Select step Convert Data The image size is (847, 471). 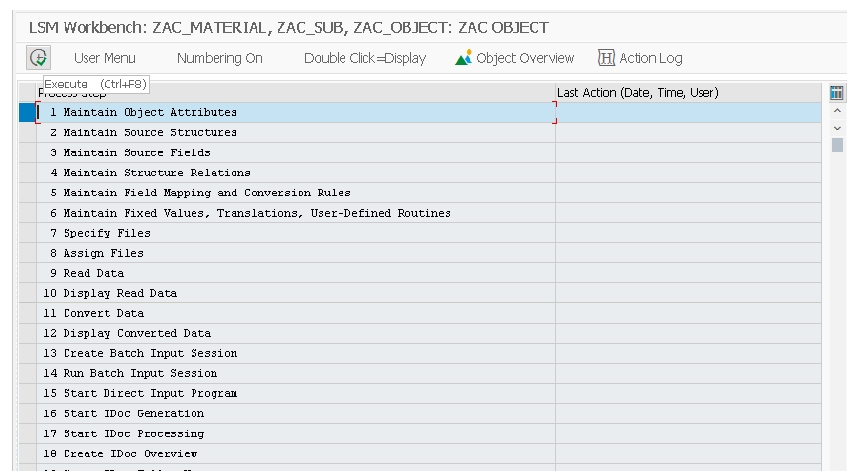click(x=104, y=313)
